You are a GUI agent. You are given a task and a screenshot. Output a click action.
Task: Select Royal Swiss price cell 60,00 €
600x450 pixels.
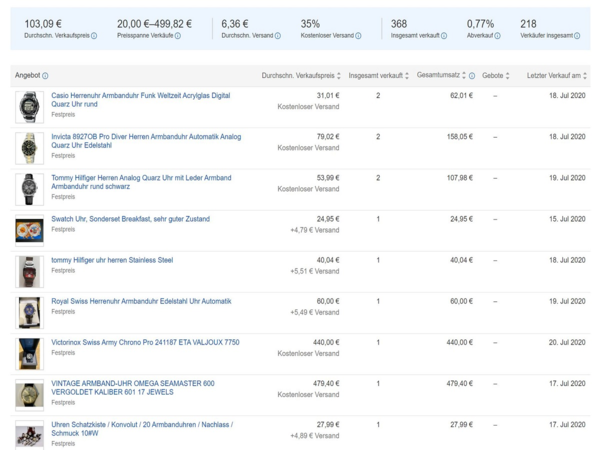[328, 301]
